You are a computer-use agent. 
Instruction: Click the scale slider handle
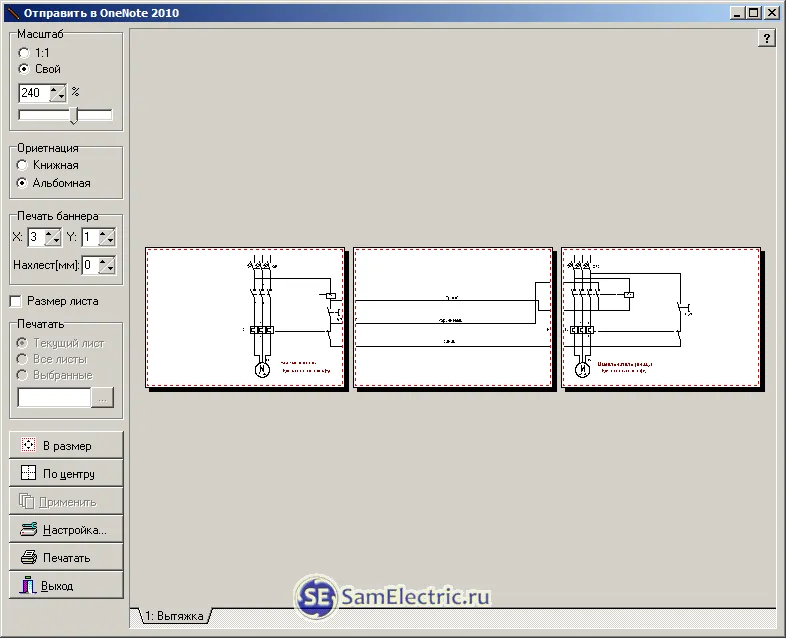74,115
